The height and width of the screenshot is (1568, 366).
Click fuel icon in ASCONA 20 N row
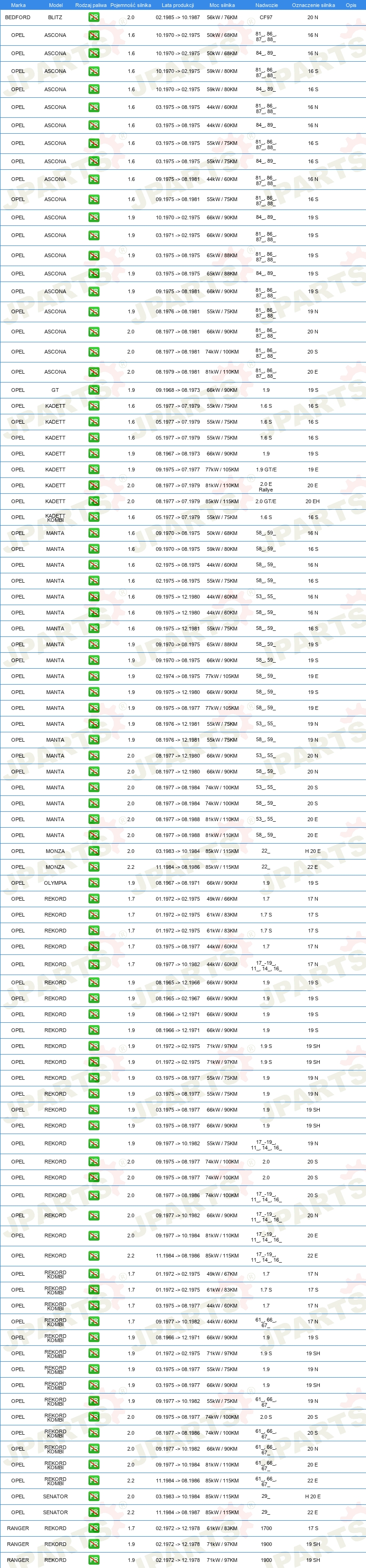(x=93, y=332)
